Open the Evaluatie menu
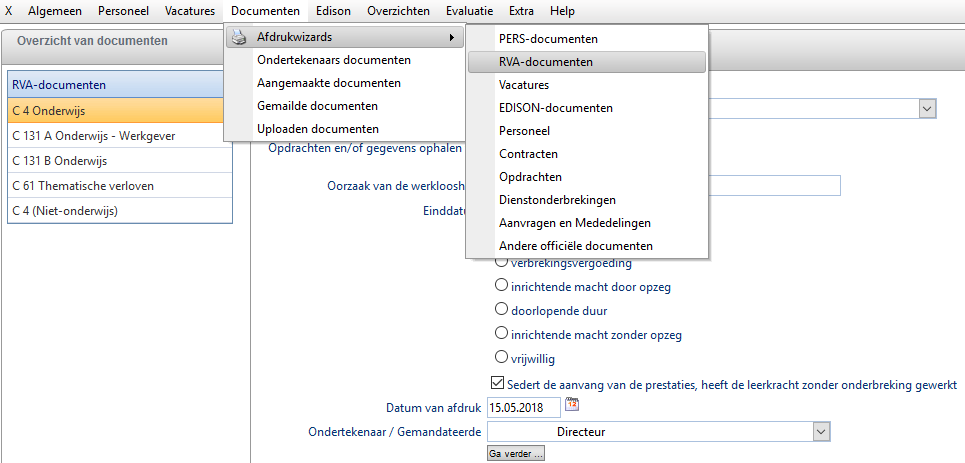Screen dimensions: 965x463 click(470, 10)
